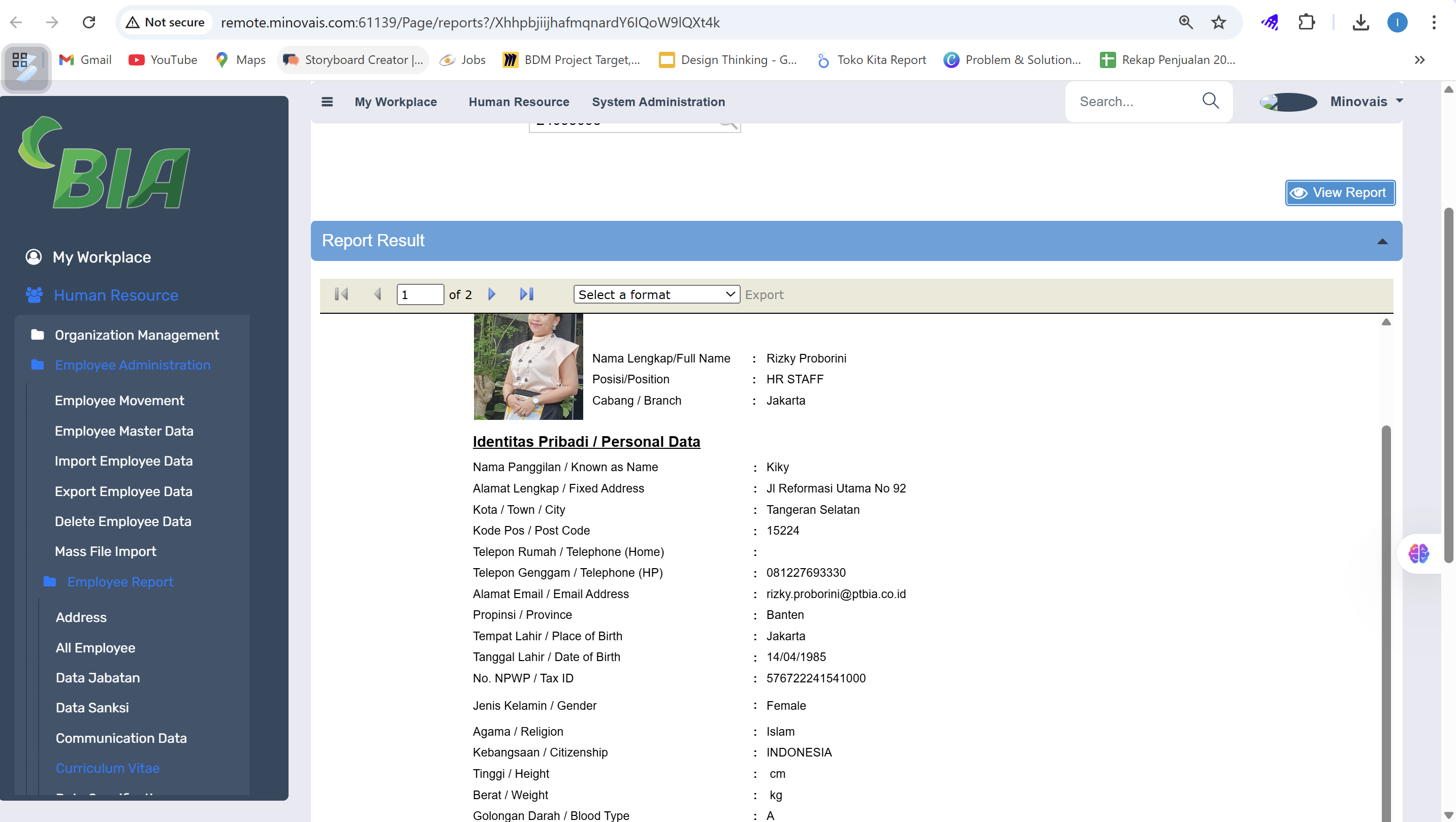Open the Curriculum Vitae report
This screenshot has width=1456, height=822.
107,768
